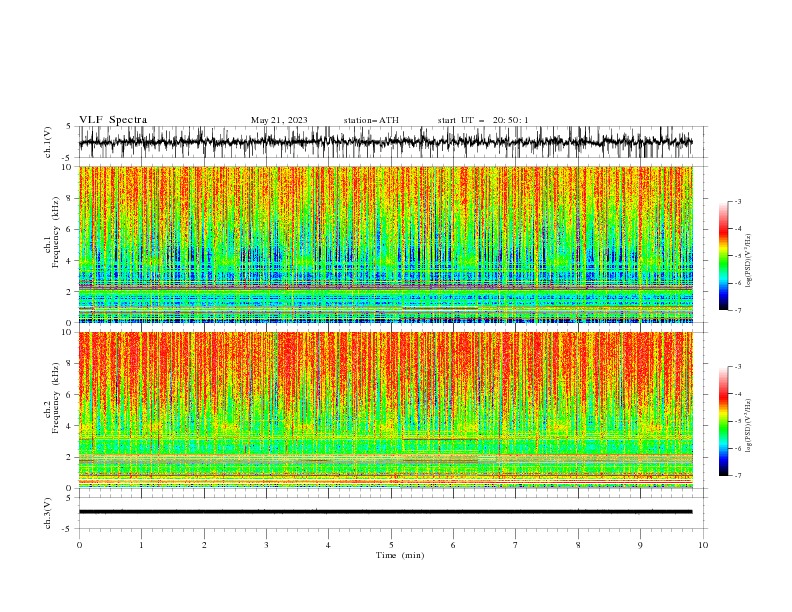Click time axis tick label '3'

point(266,545)
